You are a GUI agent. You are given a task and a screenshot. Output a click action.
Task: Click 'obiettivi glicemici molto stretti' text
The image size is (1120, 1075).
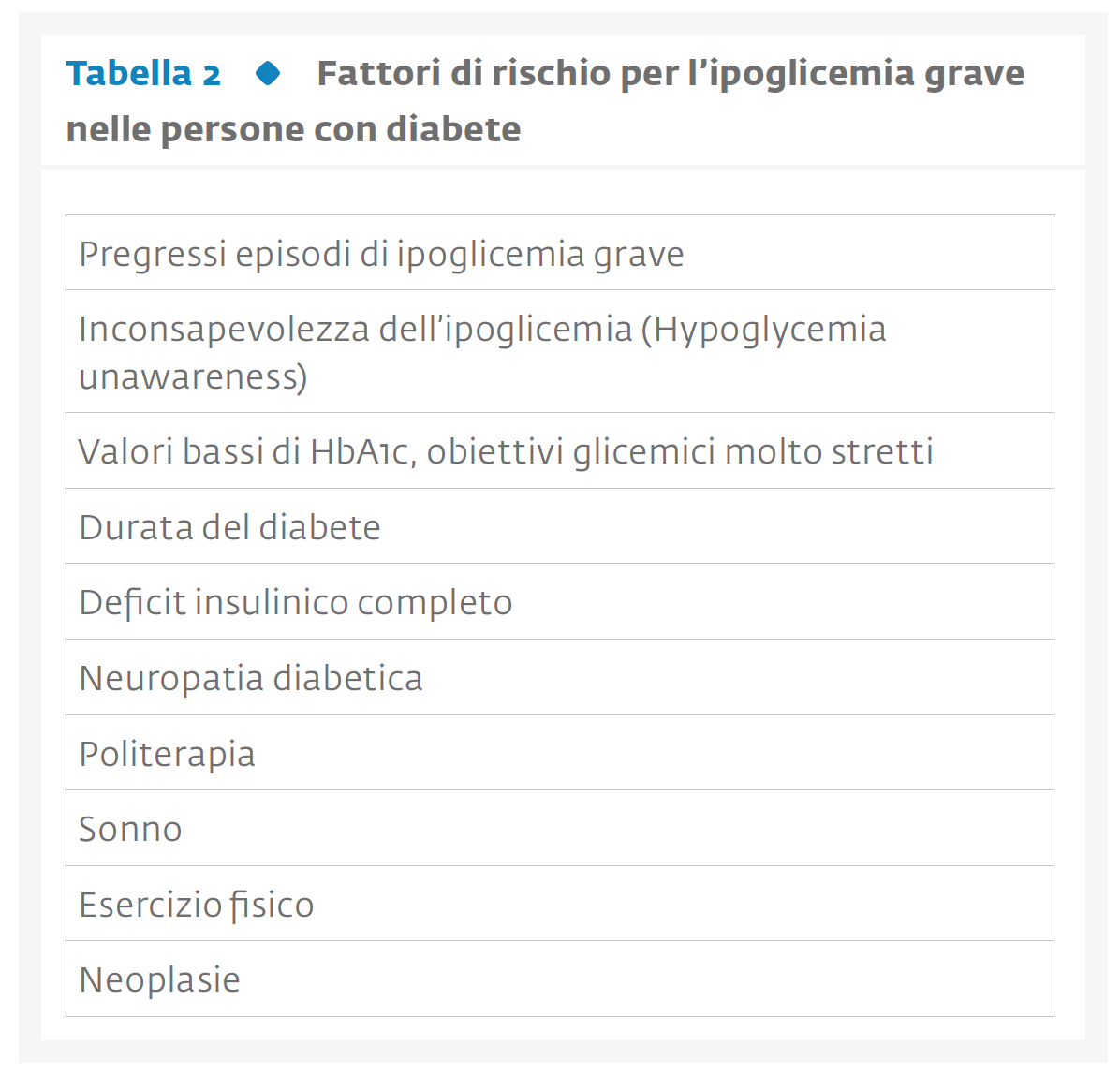pos(680,451)
